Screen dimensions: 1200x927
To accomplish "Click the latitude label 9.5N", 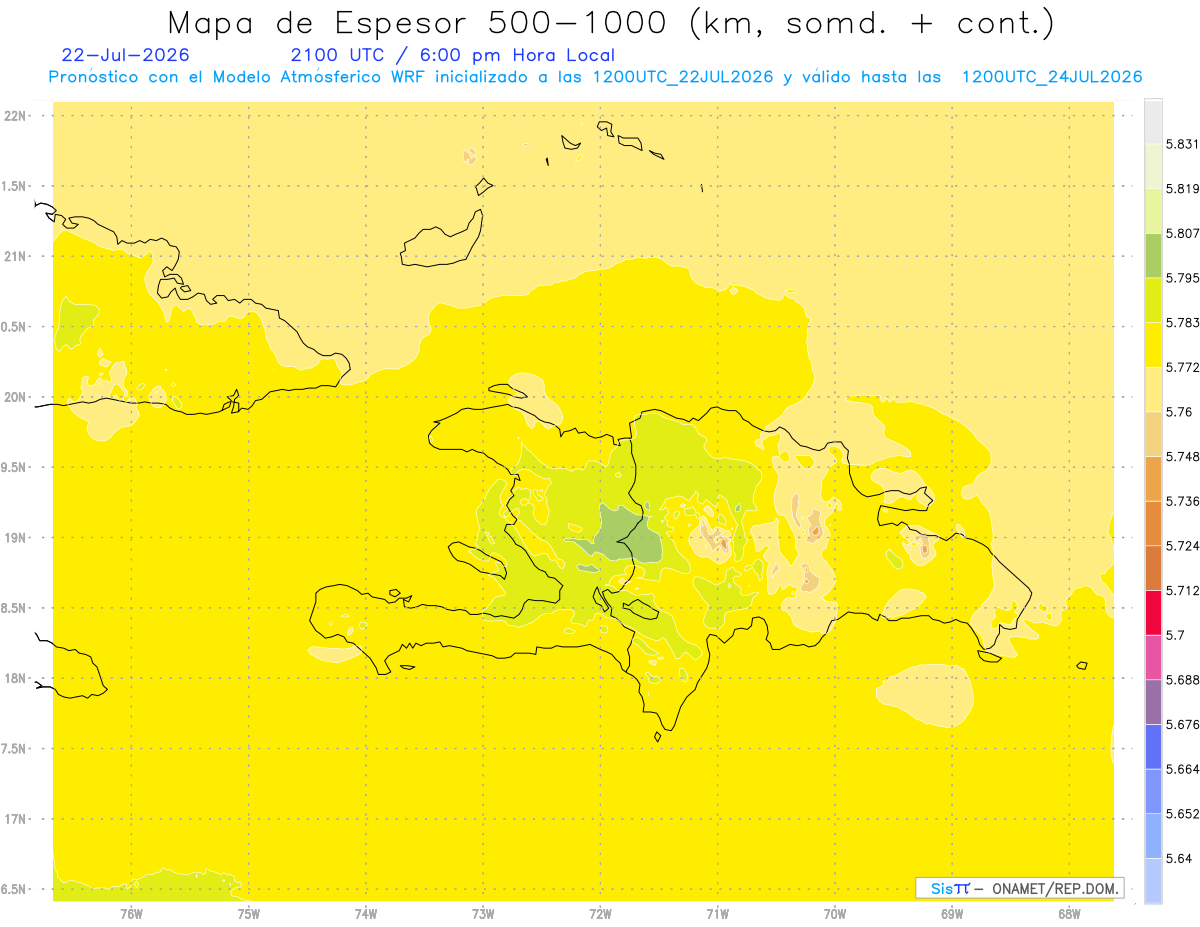I will point(15,467).
